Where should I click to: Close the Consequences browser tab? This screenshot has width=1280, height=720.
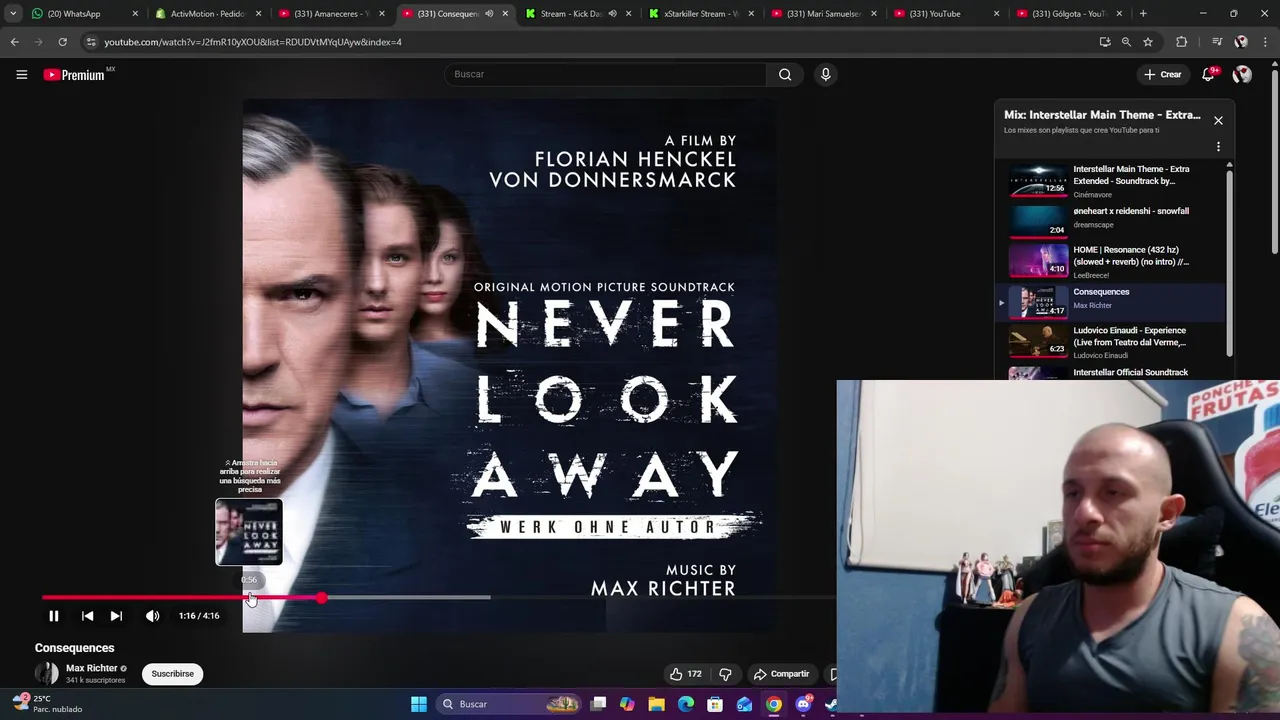click(505, 14)
